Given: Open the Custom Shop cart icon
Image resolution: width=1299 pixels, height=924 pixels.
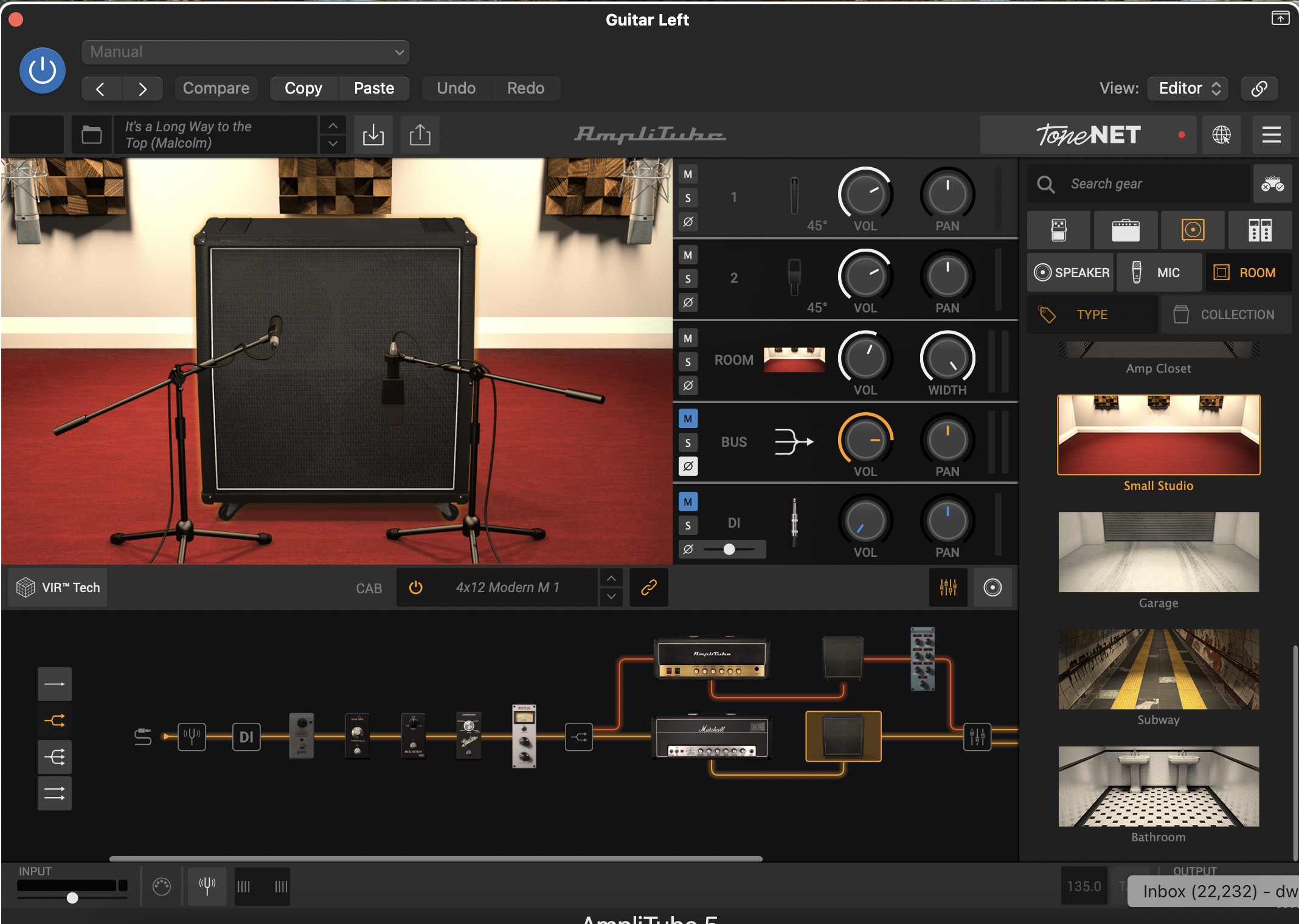Looking at the screenshot, I should pos(1272,184).
